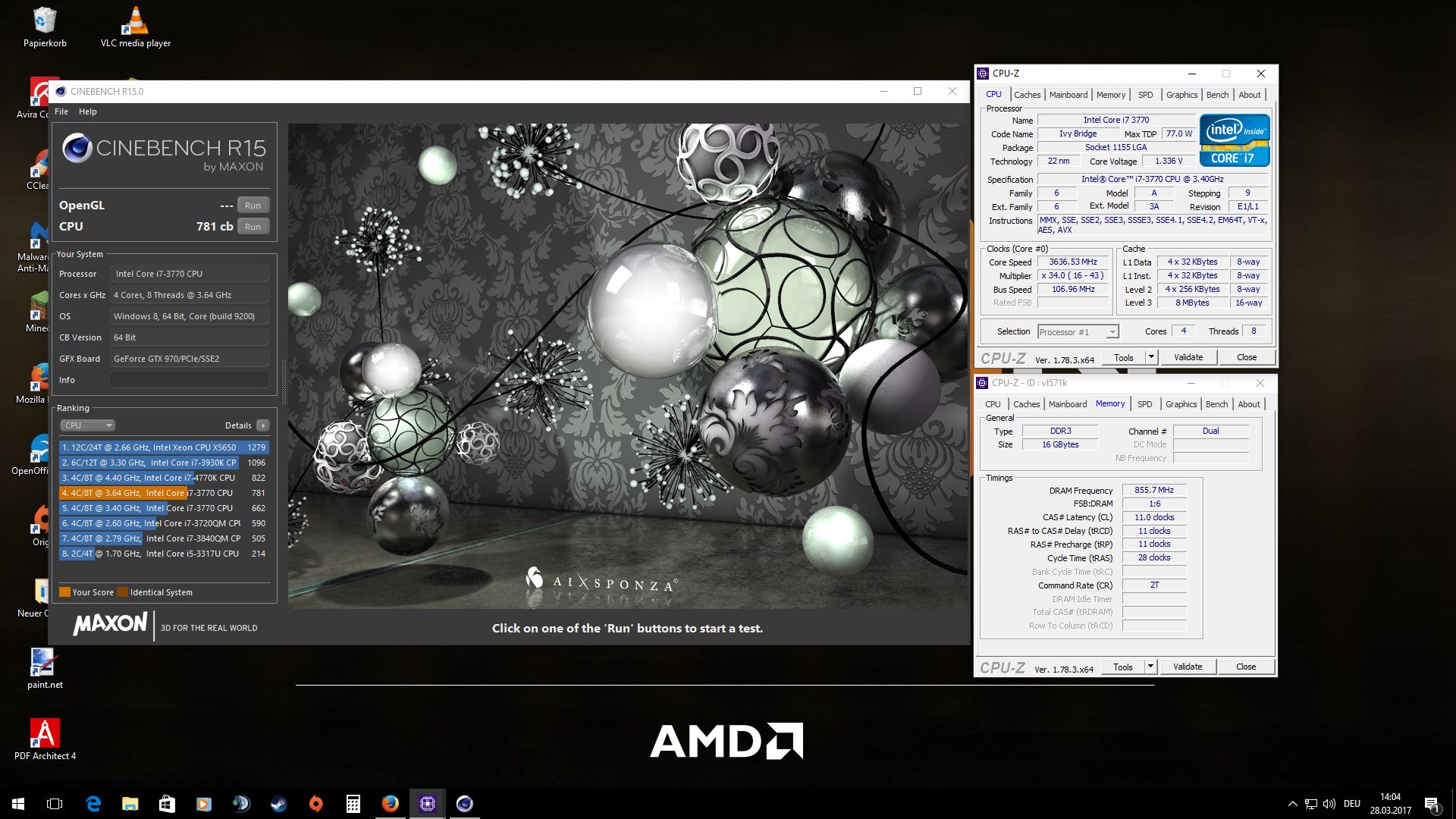Toggle ranking Details arrow button
This screenshot has width=1456, height=819.
coord(263,425)
